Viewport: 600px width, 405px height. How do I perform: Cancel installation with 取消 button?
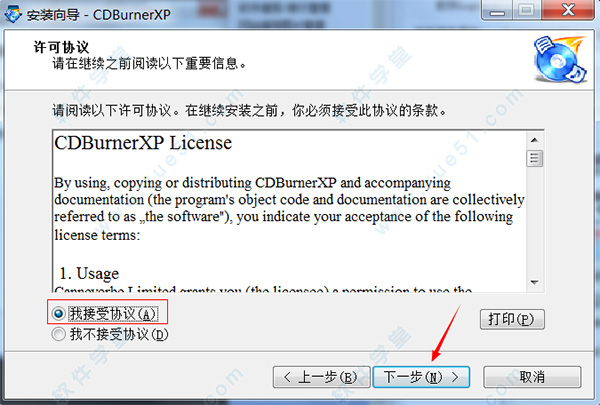tap(532, 377)
